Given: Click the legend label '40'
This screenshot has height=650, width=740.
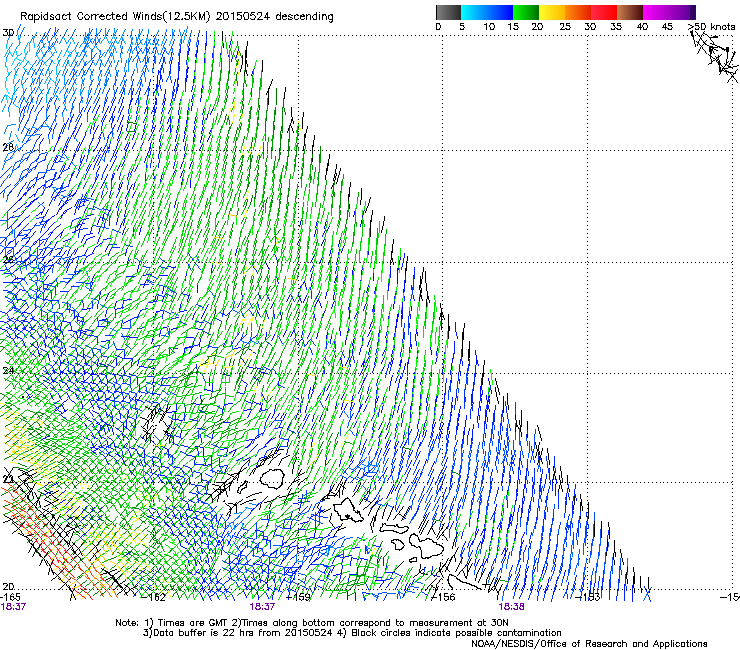Looking at the screenshot, I should tap(642, 27).
